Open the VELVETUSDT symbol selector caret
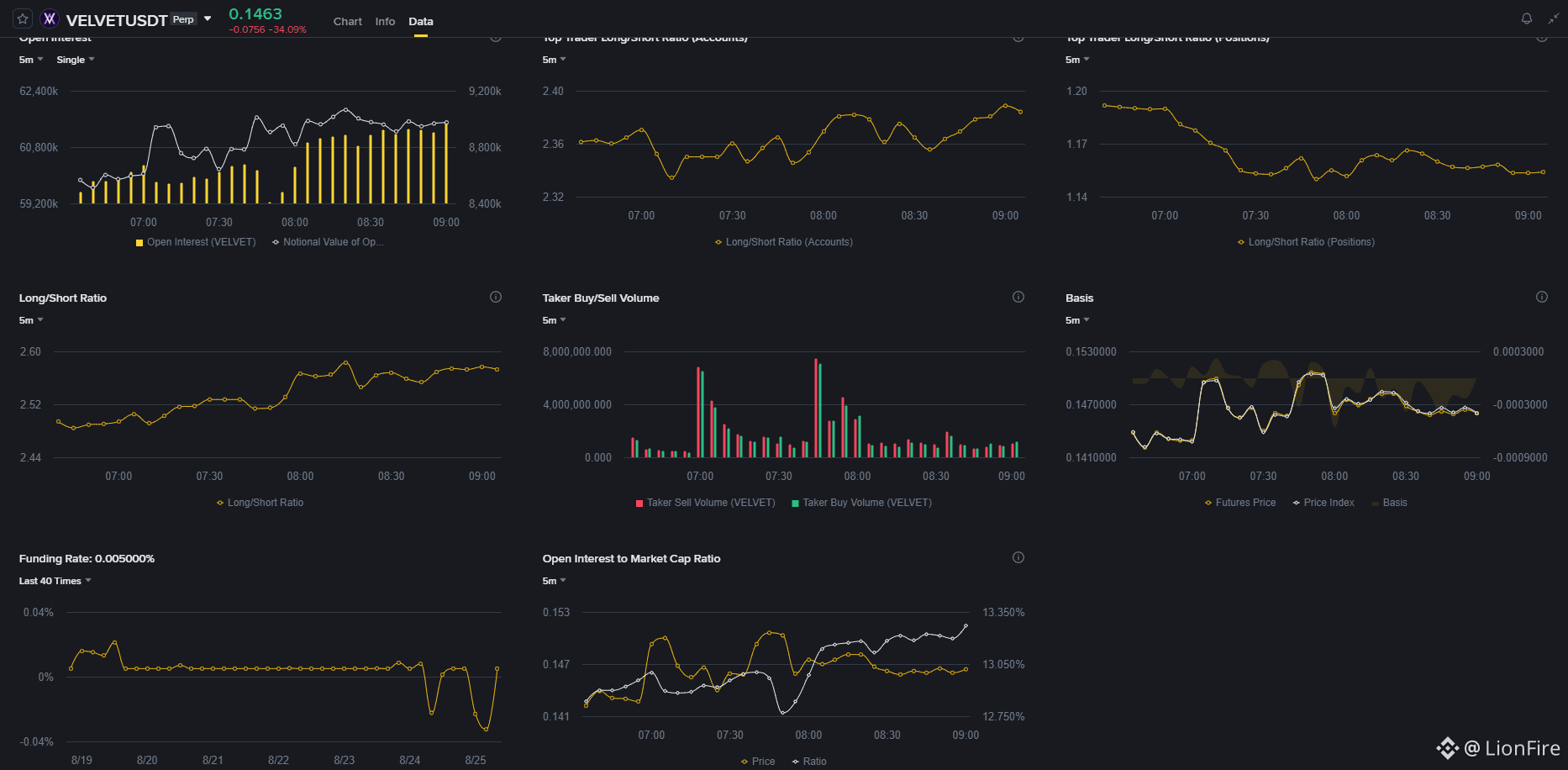1568x770 pixels. tap(208, 18)
